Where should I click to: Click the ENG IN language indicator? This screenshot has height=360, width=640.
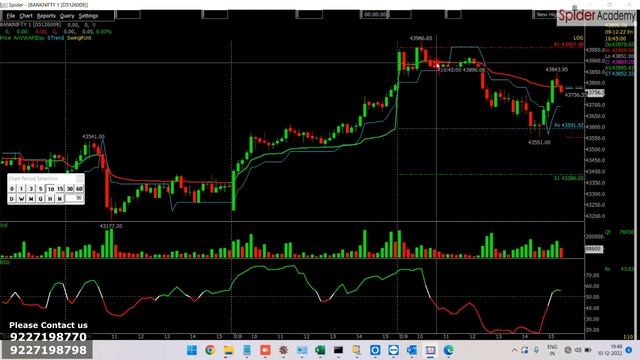pyautogui.click(x=552, y=350)
